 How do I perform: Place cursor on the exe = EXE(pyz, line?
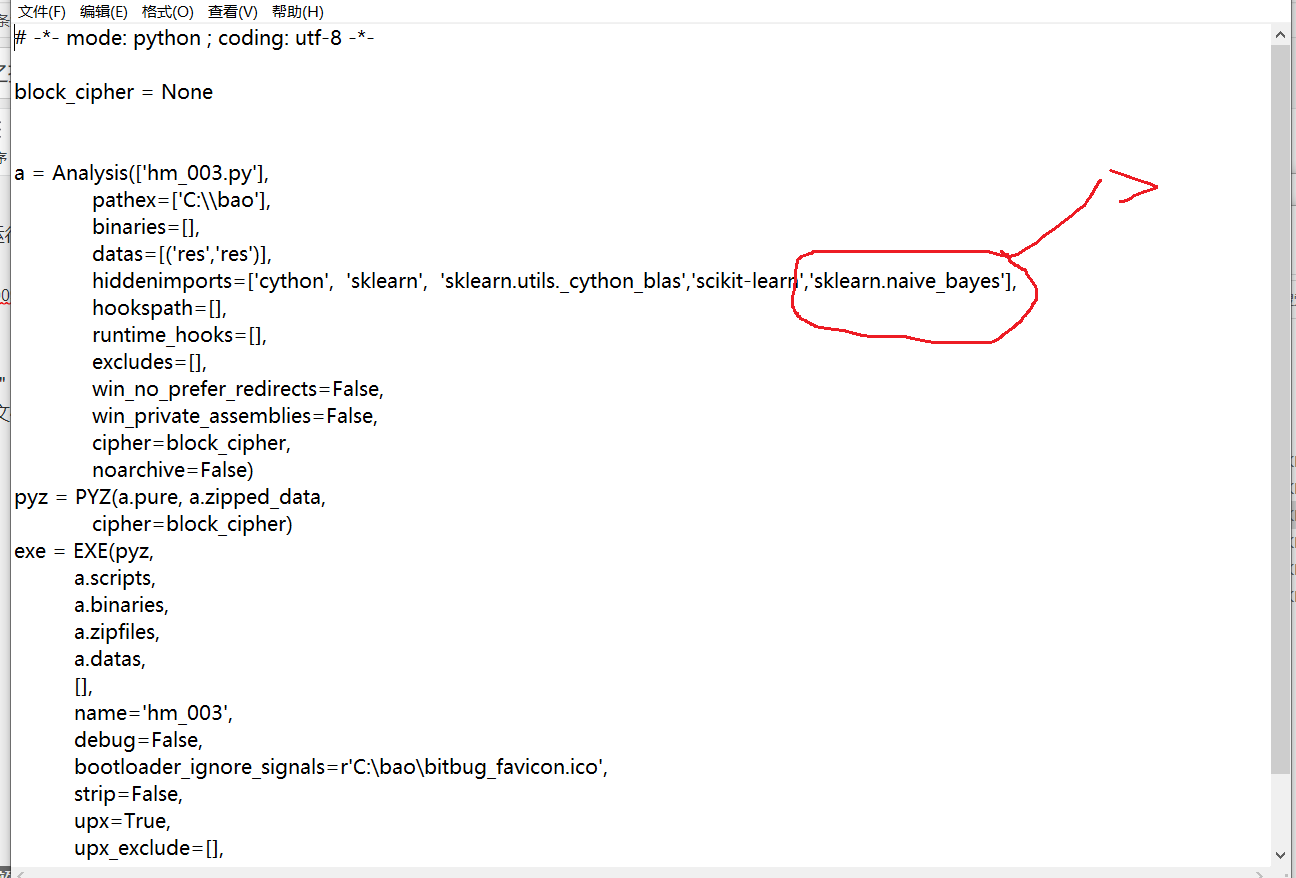click(x=85, y=550)
